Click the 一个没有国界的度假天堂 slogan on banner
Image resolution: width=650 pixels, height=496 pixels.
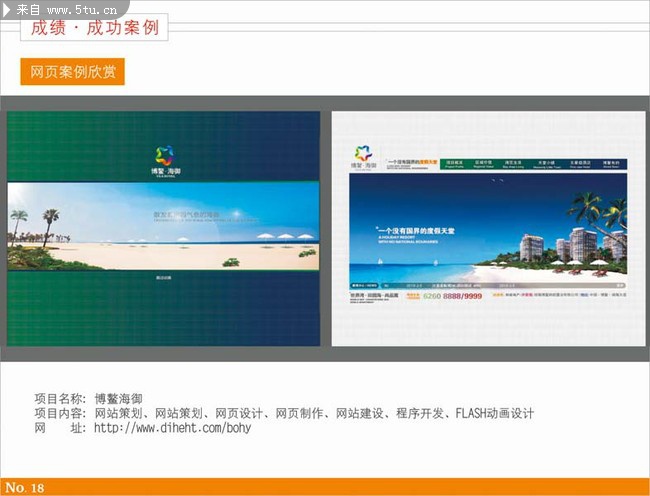coord(412,231)
